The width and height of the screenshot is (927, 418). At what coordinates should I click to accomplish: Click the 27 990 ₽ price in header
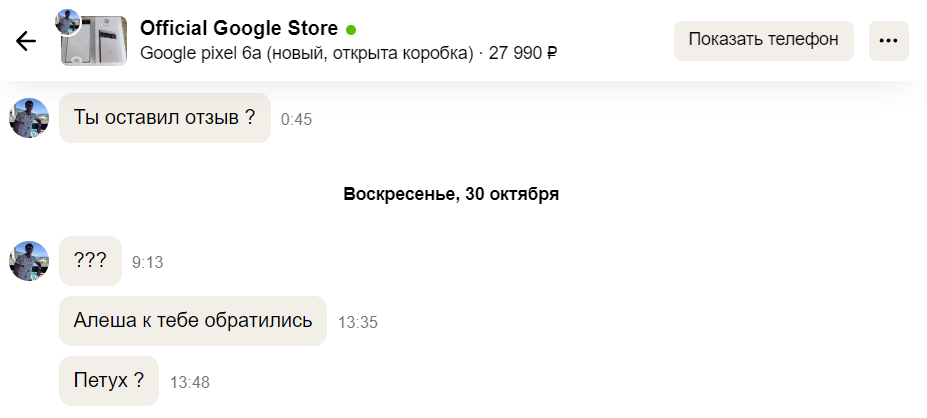point(523,53)
